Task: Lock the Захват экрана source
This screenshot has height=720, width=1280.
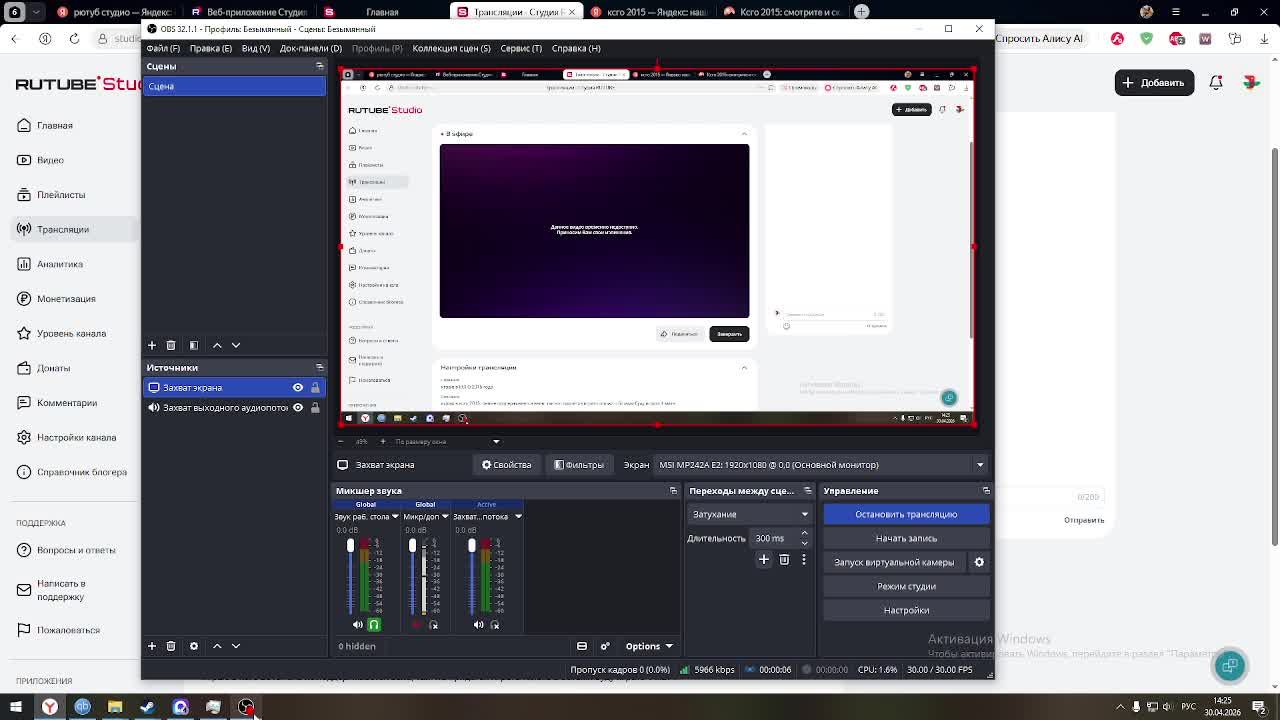Action: tap(315, 387)
